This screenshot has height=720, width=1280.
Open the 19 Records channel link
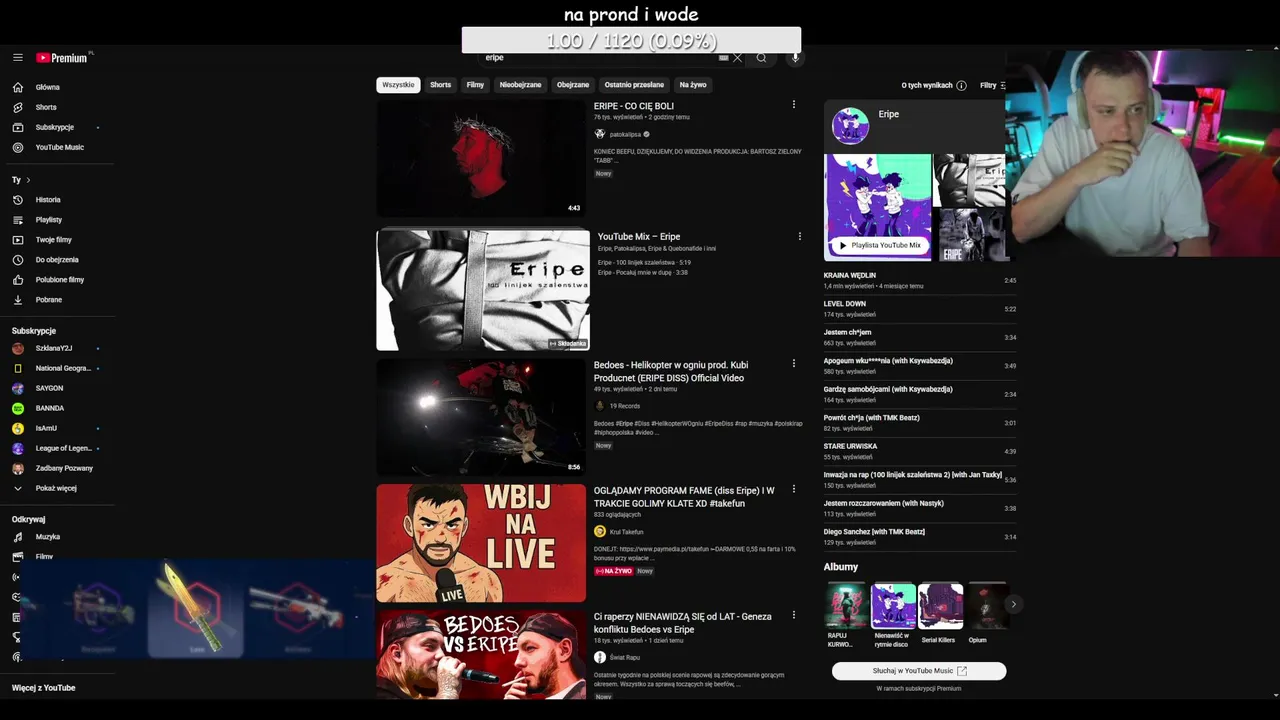click(625, 406)
